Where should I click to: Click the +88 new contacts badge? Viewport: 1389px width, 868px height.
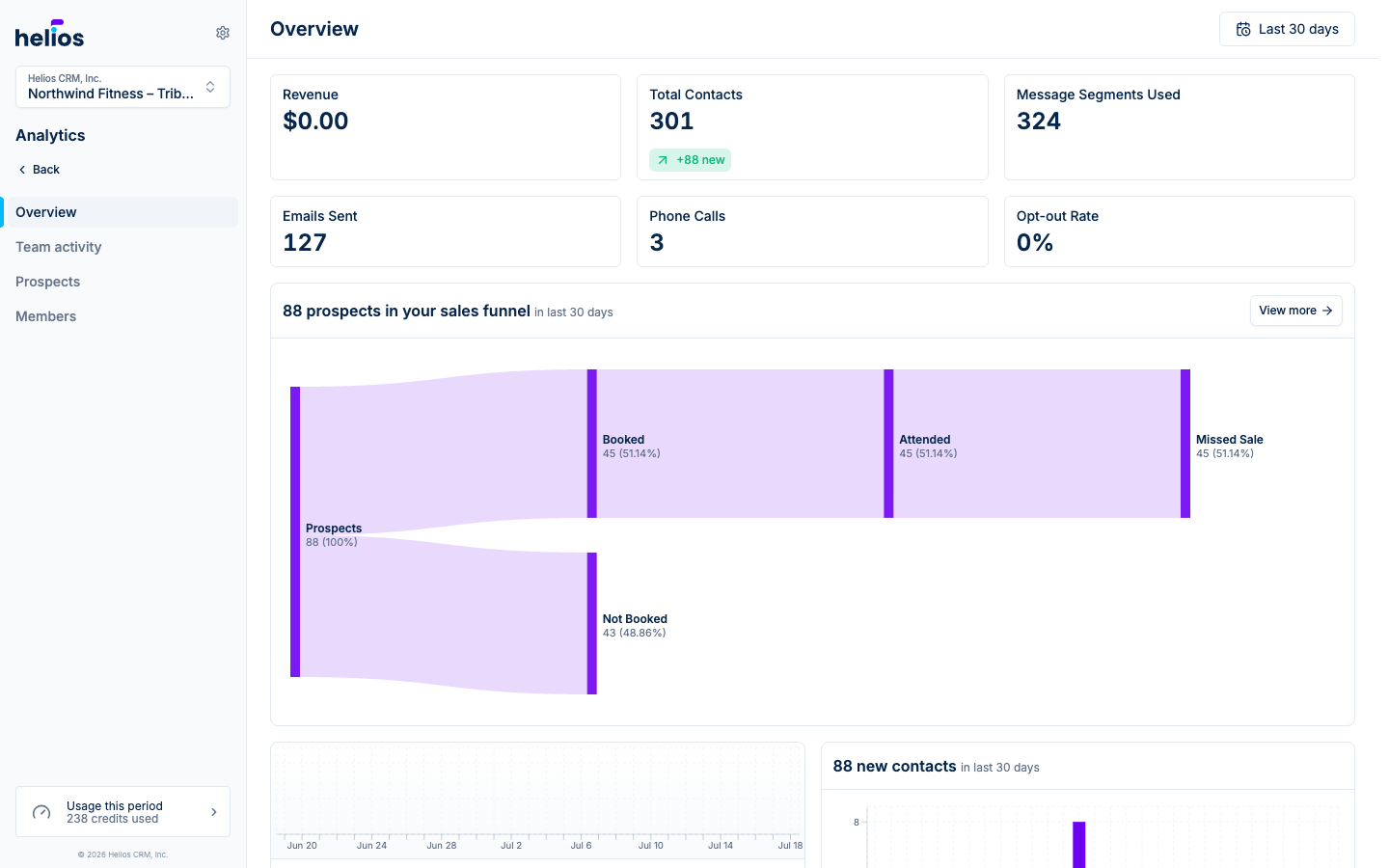[x=690, y=160]
